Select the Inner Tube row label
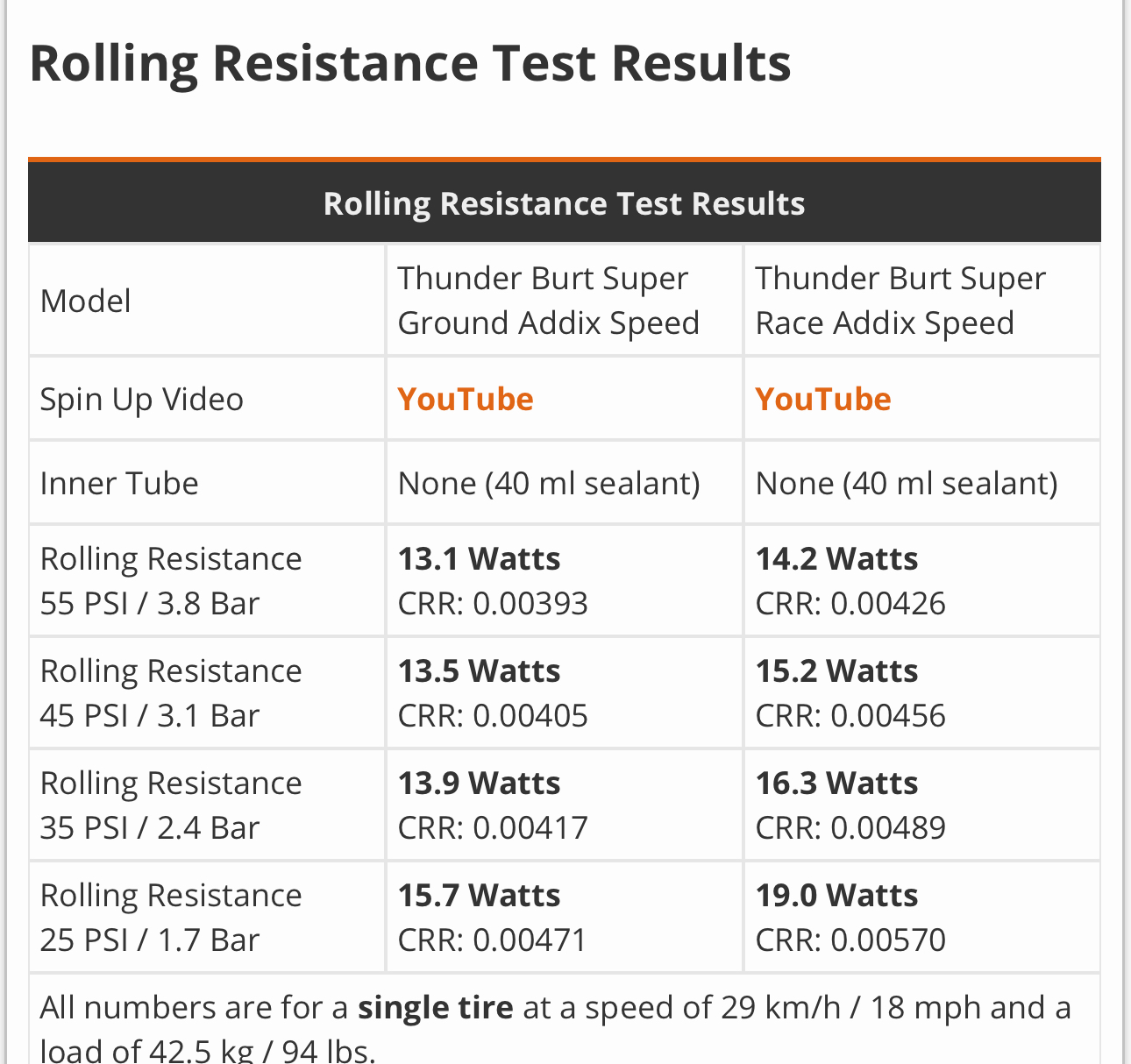This screenshot has height=1064, width=1131. [x=119, y=484]
